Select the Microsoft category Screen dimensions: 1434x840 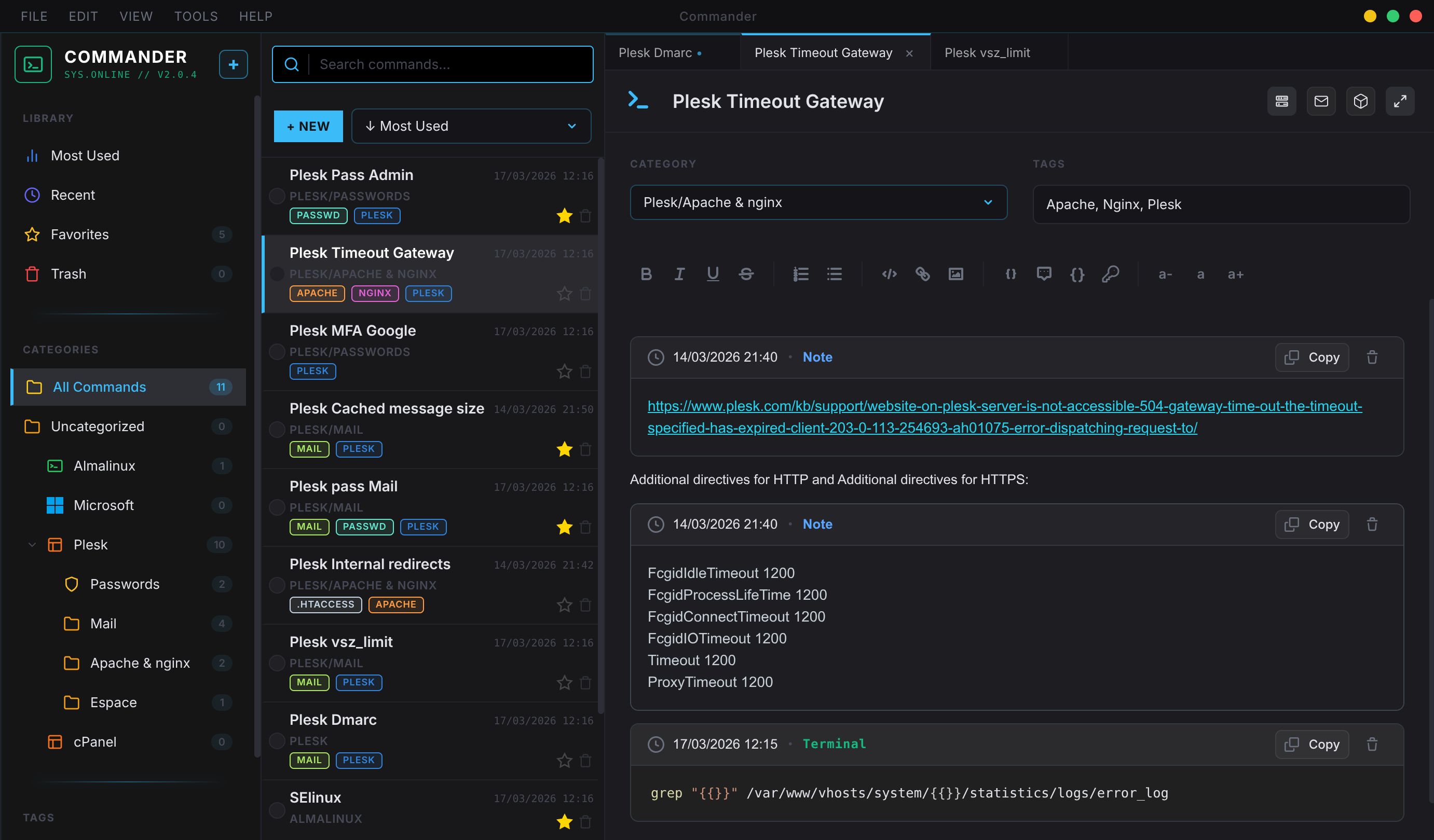(128, 505)
